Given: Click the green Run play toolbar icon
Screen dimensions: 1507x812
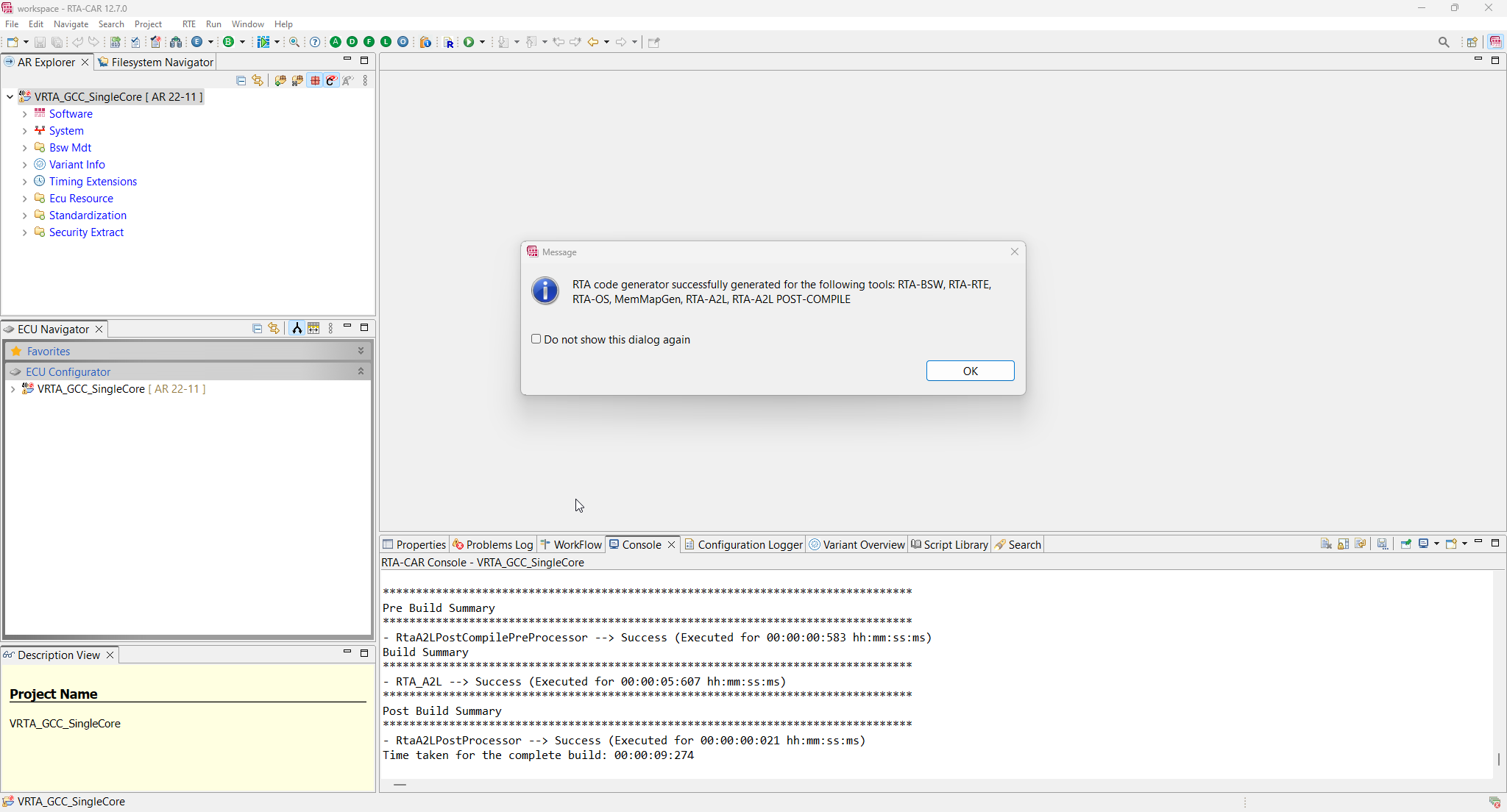Looking at the screenshot, I should point(469,42).
